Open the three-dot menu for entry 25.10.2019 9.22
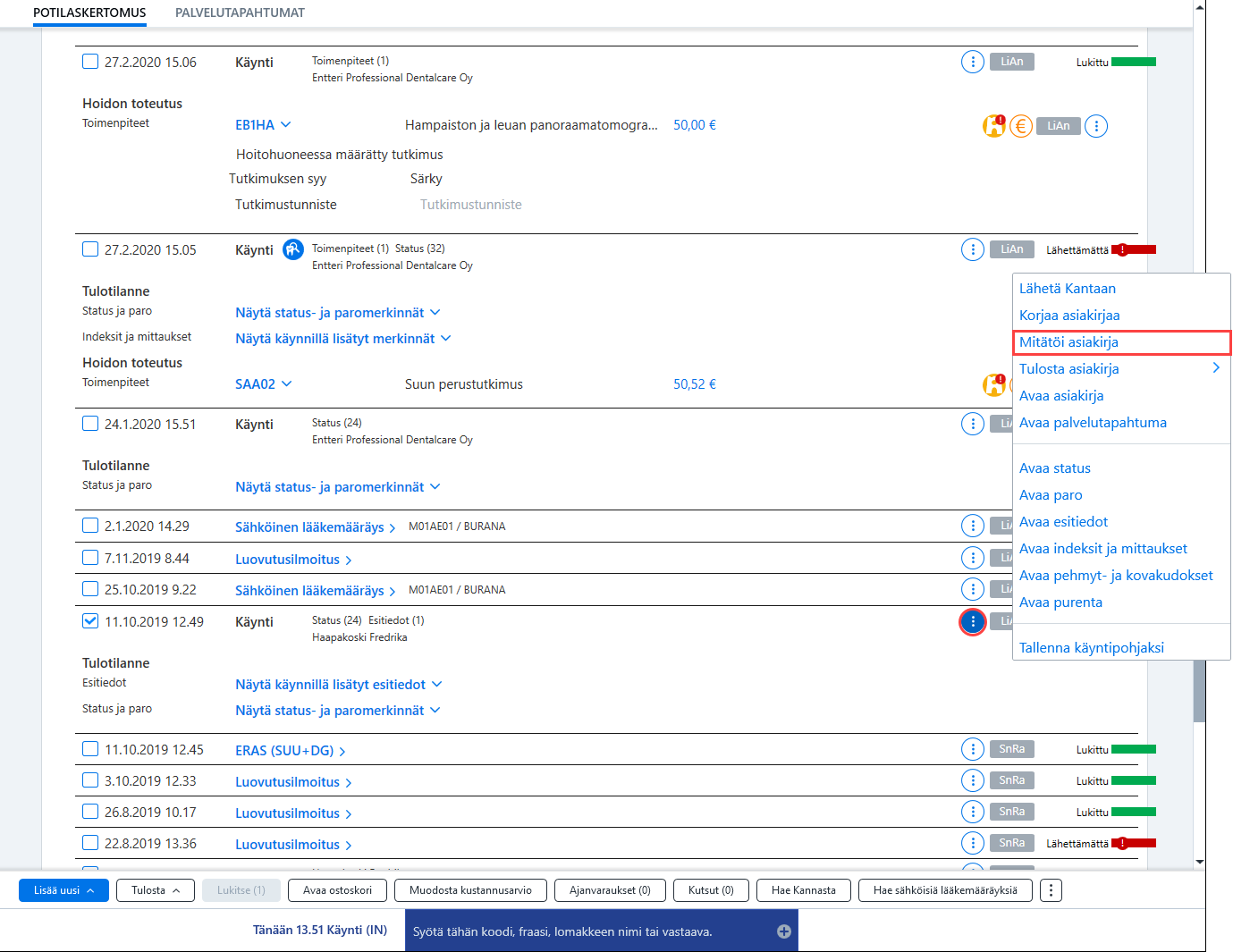The height and width of the screenshot is (952, 1233). (973, 589)
